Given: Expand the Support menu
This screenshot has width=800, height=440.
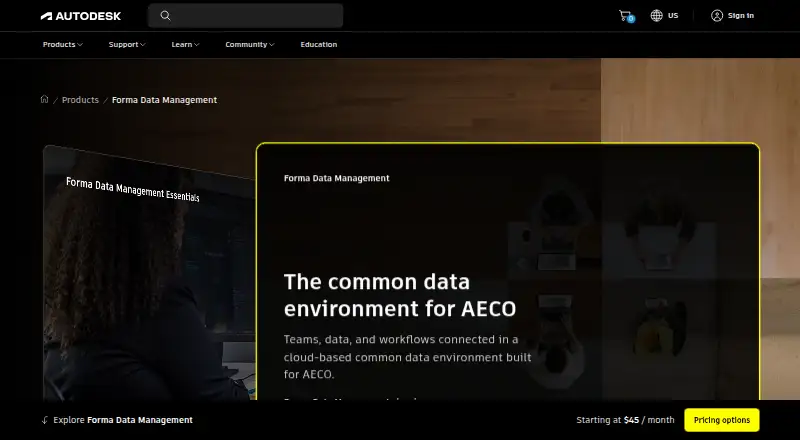Looking at the screenshot, I should pyautogui.click(x=127, y=44).
